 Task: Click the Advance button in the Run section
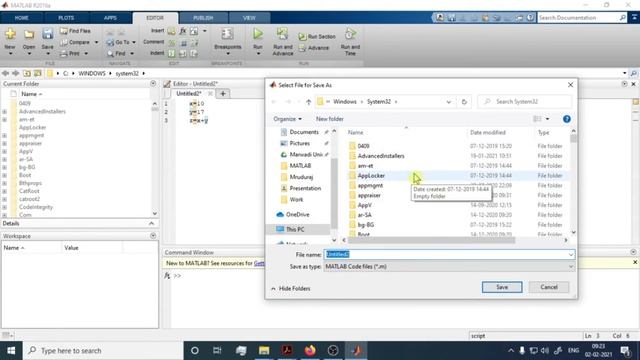[314, 48]
